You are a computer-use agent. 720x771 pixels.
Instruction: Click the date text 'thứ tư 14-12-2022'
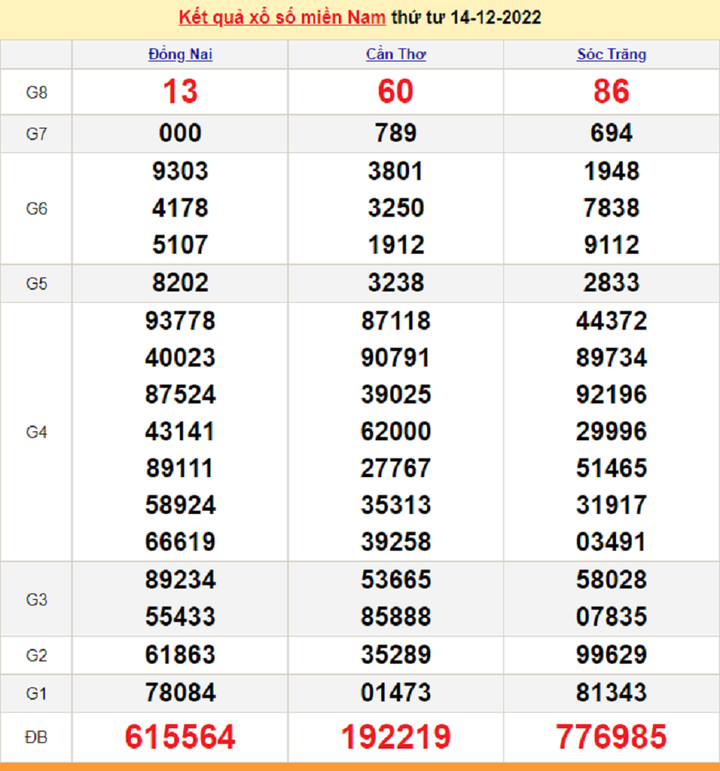coord(466,18)
